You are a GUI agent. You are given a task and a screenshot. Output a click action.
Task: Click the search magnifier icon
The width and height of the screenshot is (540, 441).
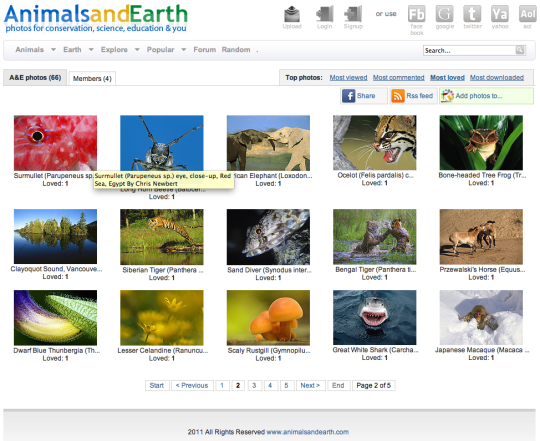[520, 50]
